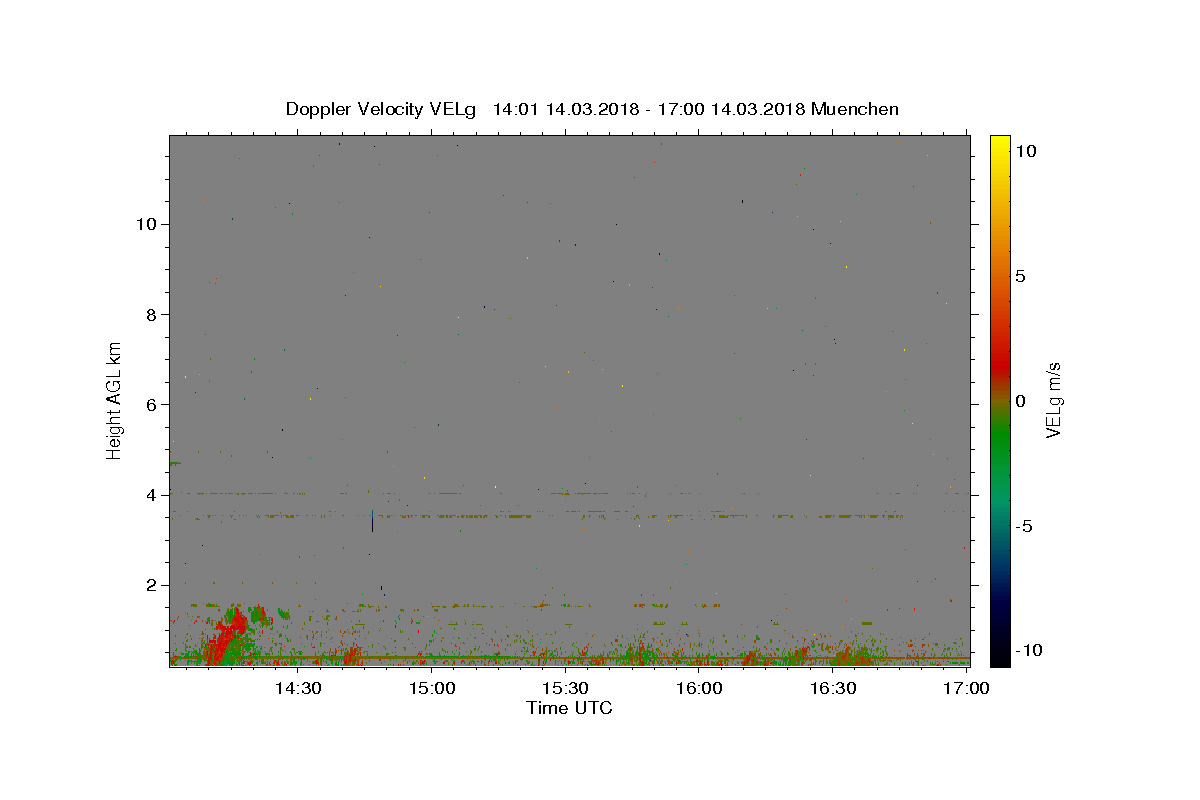Click the plot title 'Doppler Velocity VELg'

pyautogui.click(x=379, y=109)
